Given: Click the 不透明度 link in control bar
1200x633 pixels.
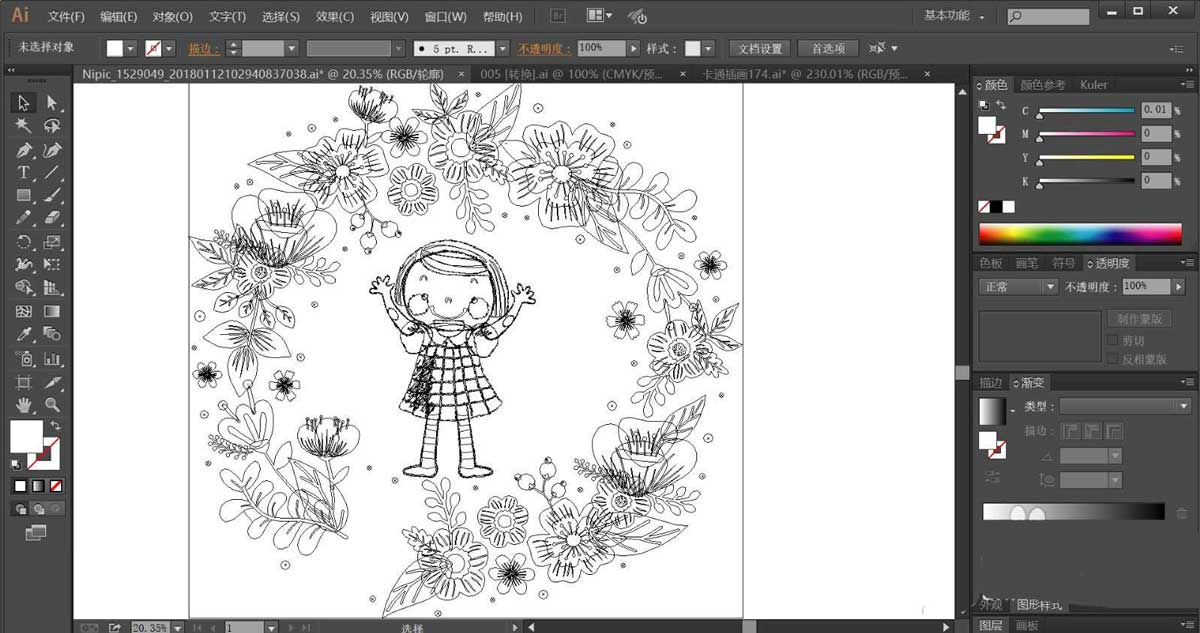Looking at the screenshot, I should (544, 48).
